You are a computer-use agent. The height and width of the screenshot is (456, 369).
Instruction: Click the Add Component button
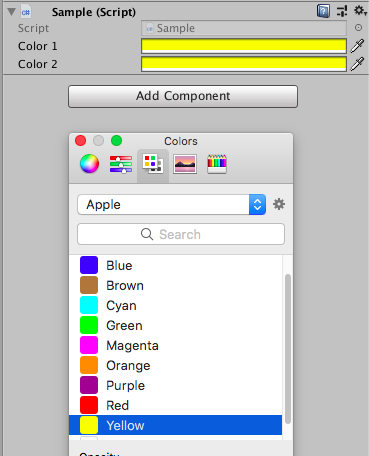pyautogui.click(x=183, y=96)
